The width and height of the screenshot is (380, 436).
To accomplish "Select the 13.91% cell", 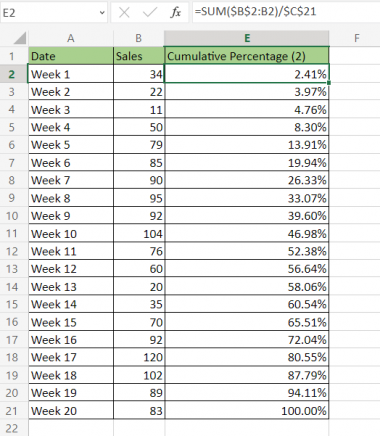I will coord(247,145).
